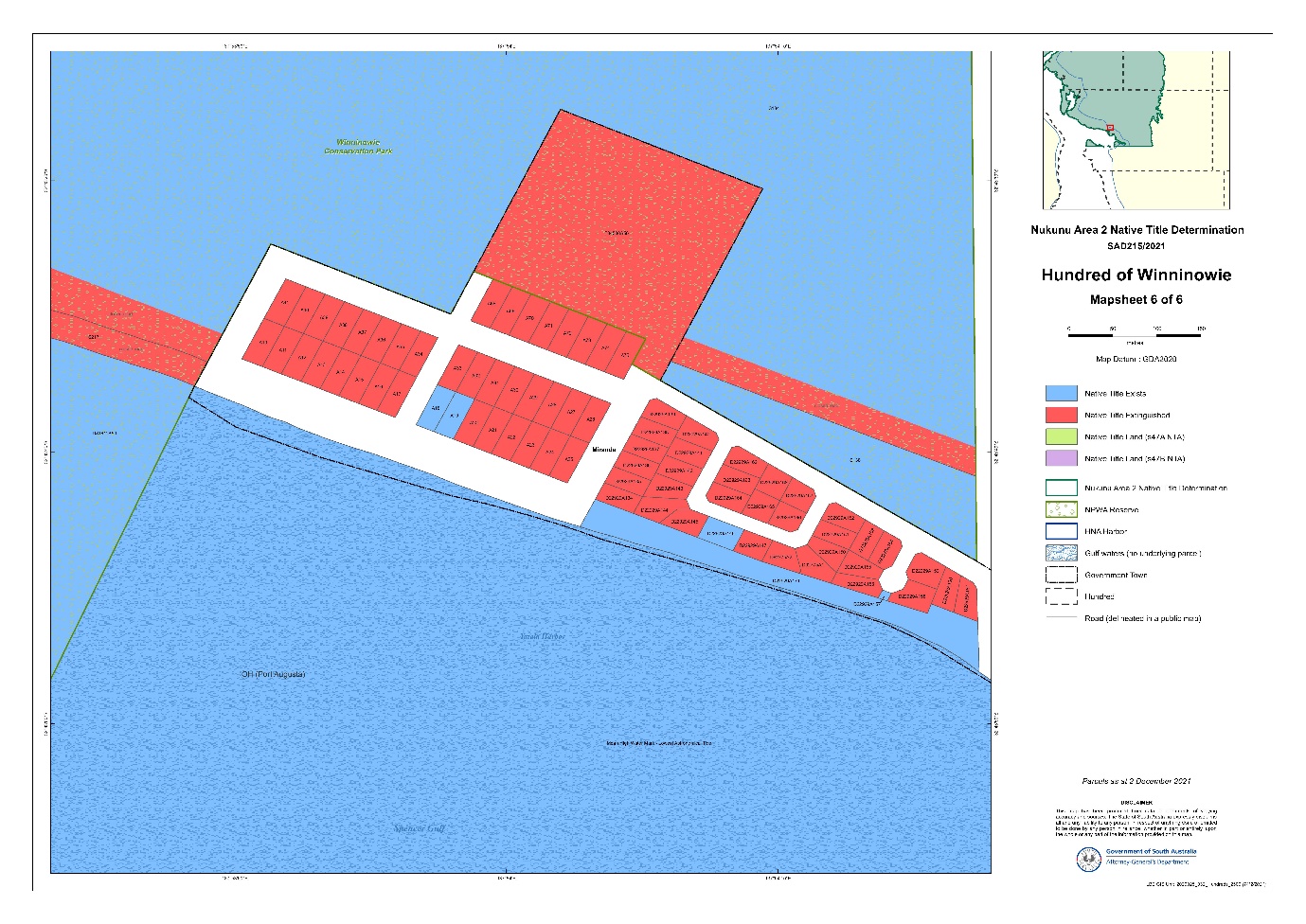The width and height of the screenshot is (1306, 924).
Task: Click the South Australia government crest logo
Action: [x=1089, y=859]
